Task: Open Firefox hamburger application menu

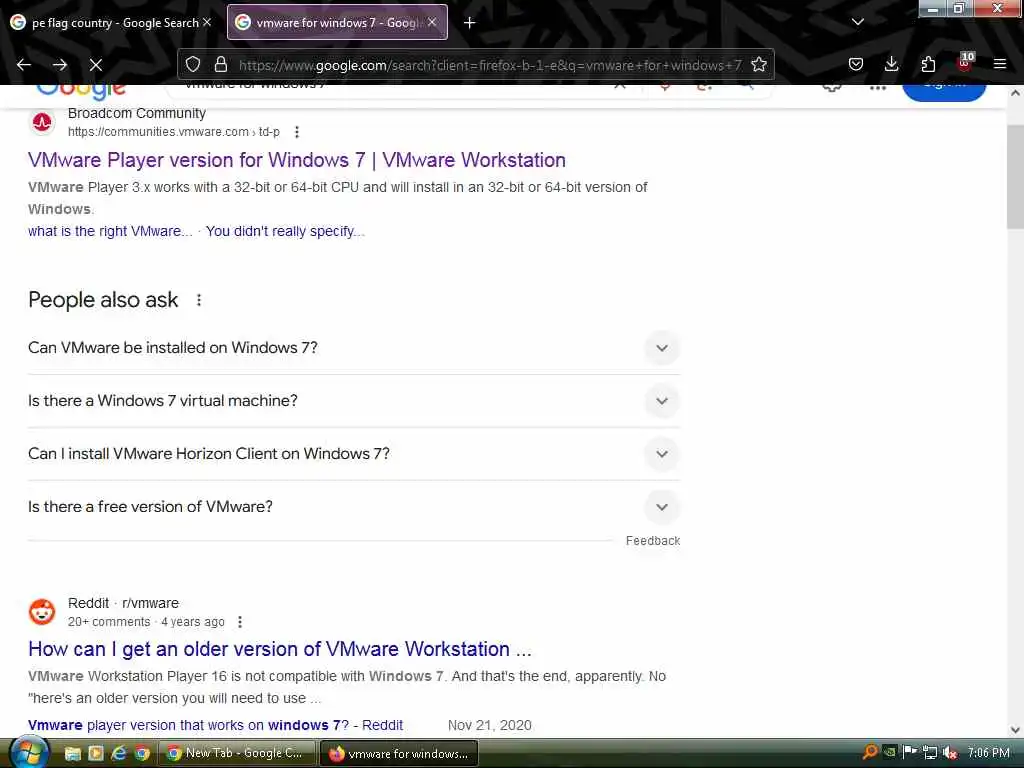Action: 1000,64
